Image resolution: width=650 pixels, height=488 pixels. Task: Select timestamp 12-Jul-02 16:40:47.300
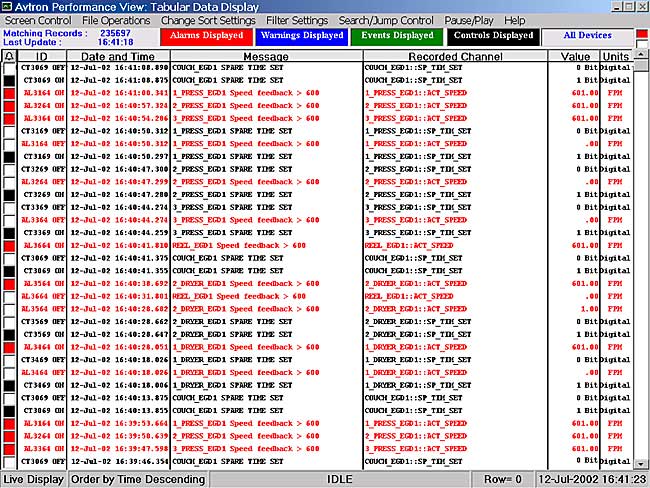click(119, 169)
